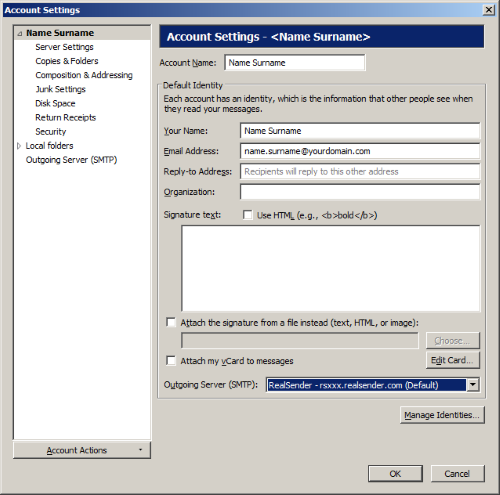Select Copies & Folders in sidebar

[67, 61]
